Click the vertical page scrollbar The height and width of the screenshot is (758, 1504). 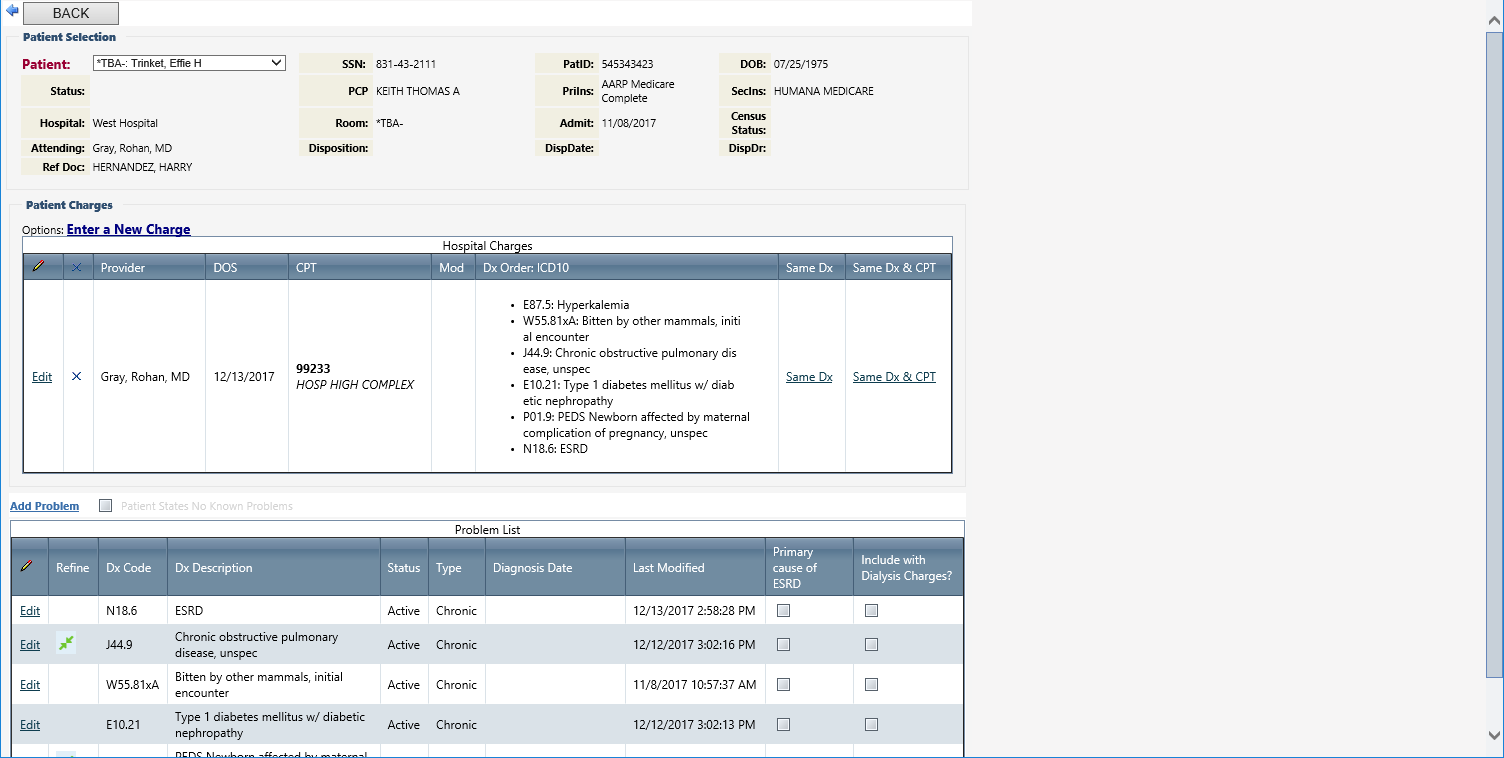[x=1494, y=350]
